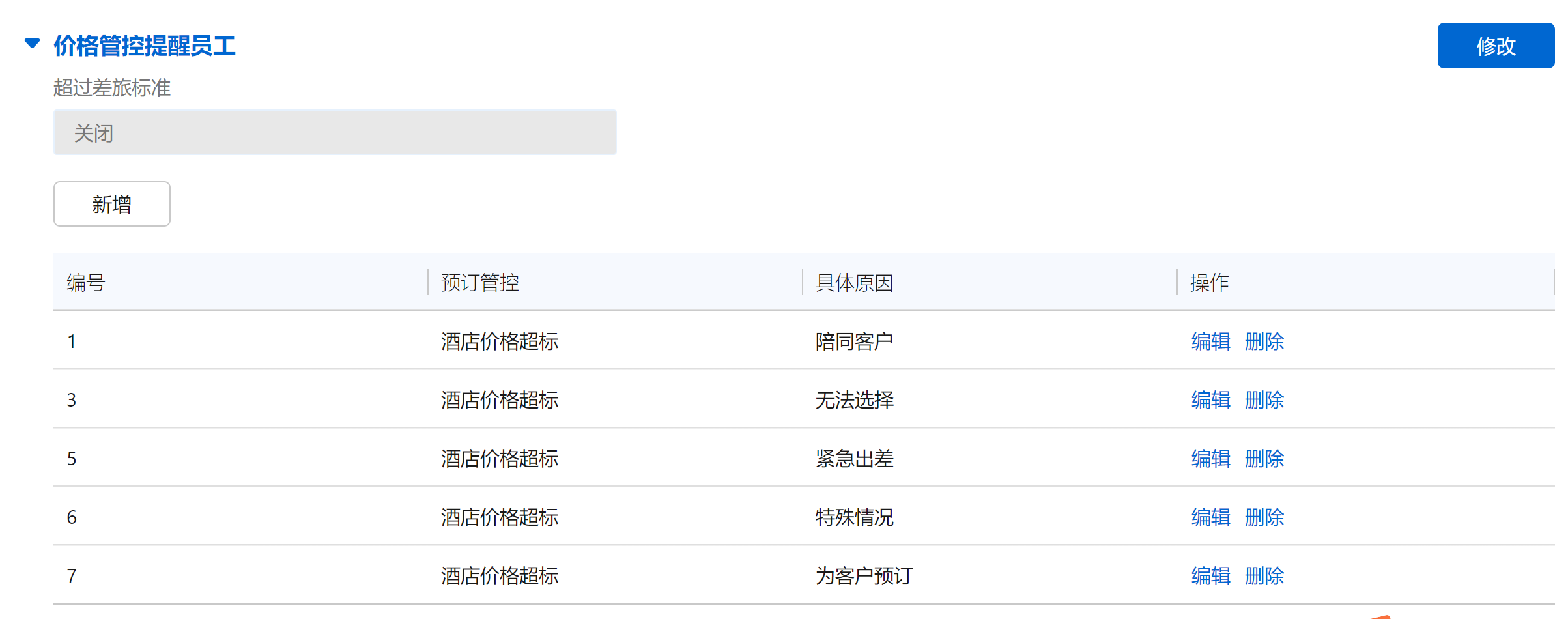Click the 具体原因 column header
The height and width of the screenshot is (619, 1568).
(854, 283)
